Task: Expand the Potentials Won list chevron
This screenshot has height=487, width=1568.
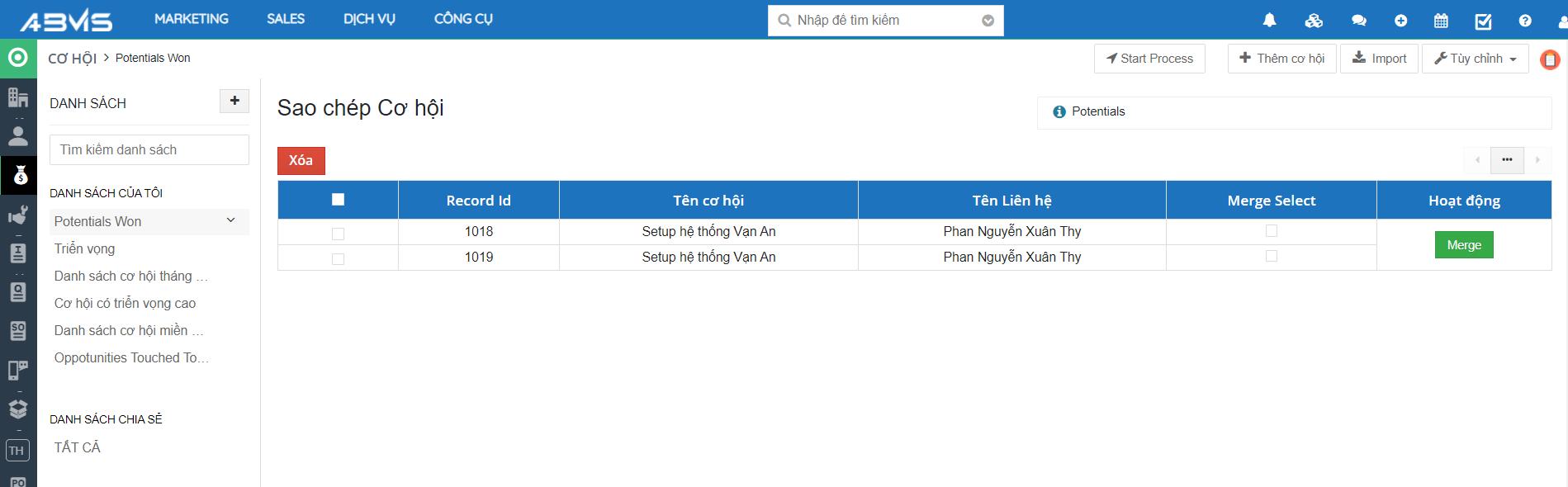Action: click(x=231, y=220)
